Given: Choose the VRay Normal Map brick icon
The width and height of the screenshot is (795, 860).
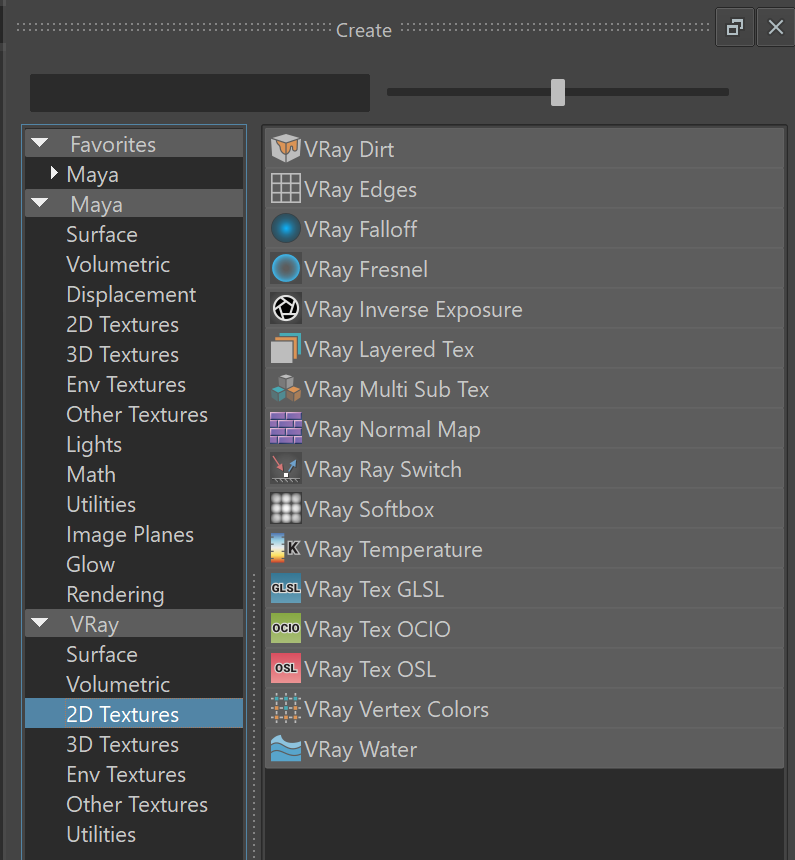Looking at the screenshot, I should click(x=285, y=428).
